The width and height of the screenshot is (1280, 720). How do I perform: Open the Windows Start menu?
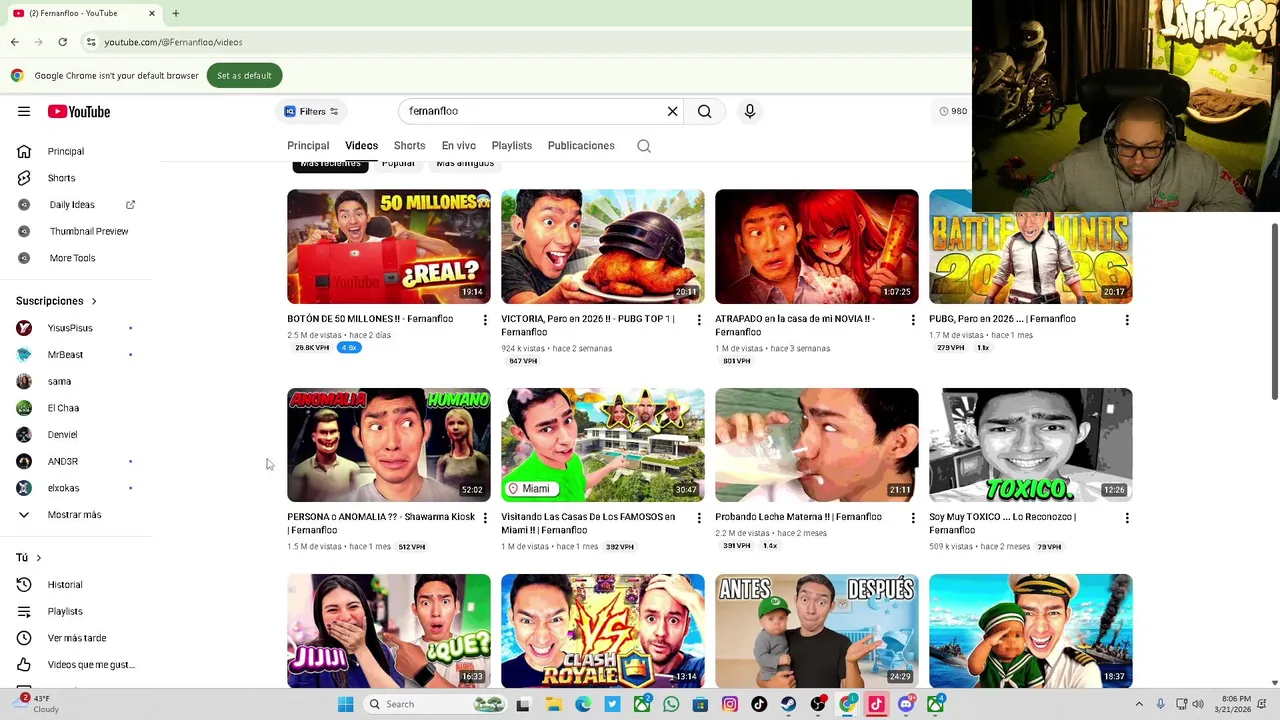[x=345, y=704]
